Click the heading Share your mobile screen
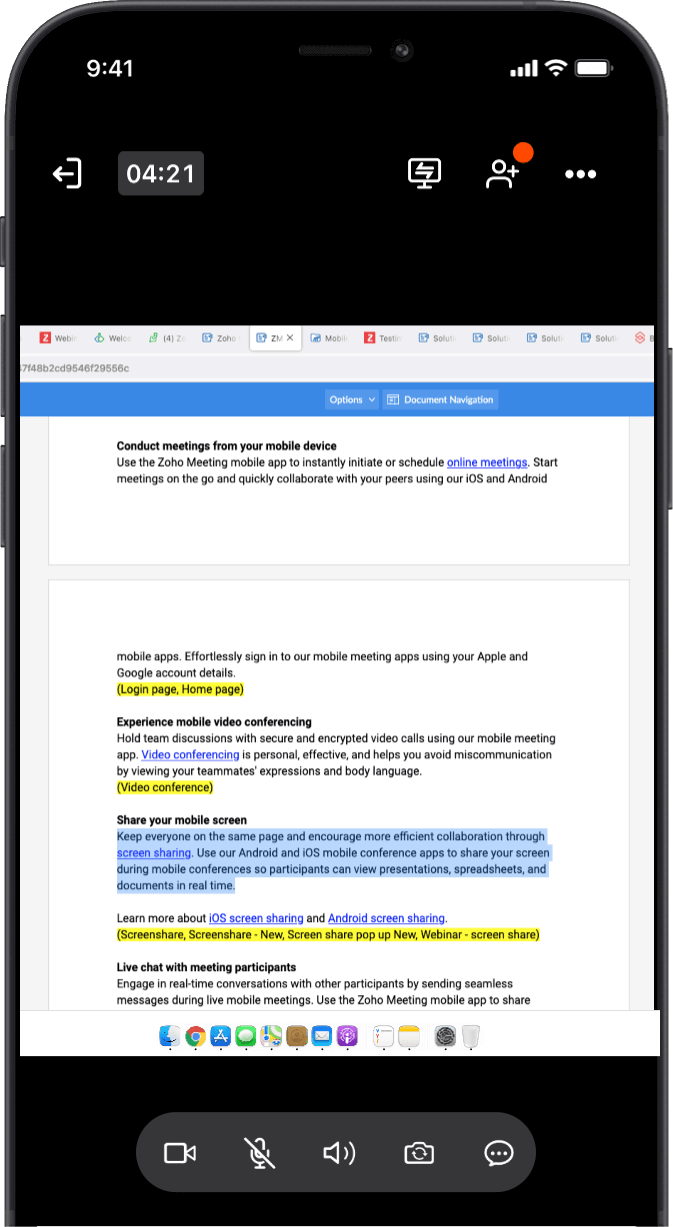This screenshot has height=1227, width=673. click(x=182, y=820)
